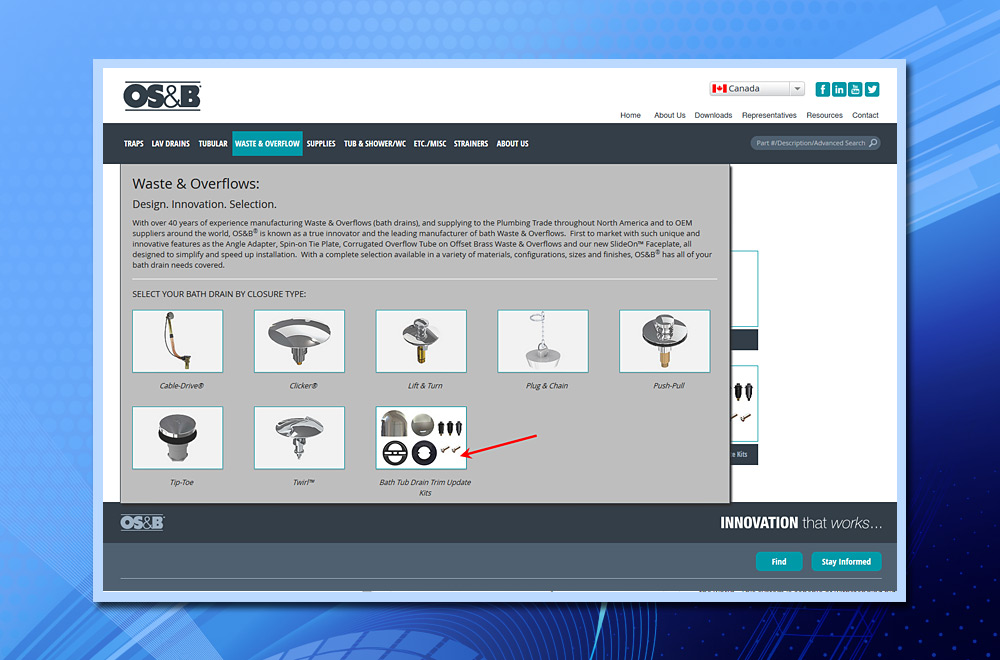Click the Twirl™ caption link
The height and width of the screenshot is (660, 1000).
point(303,482)
